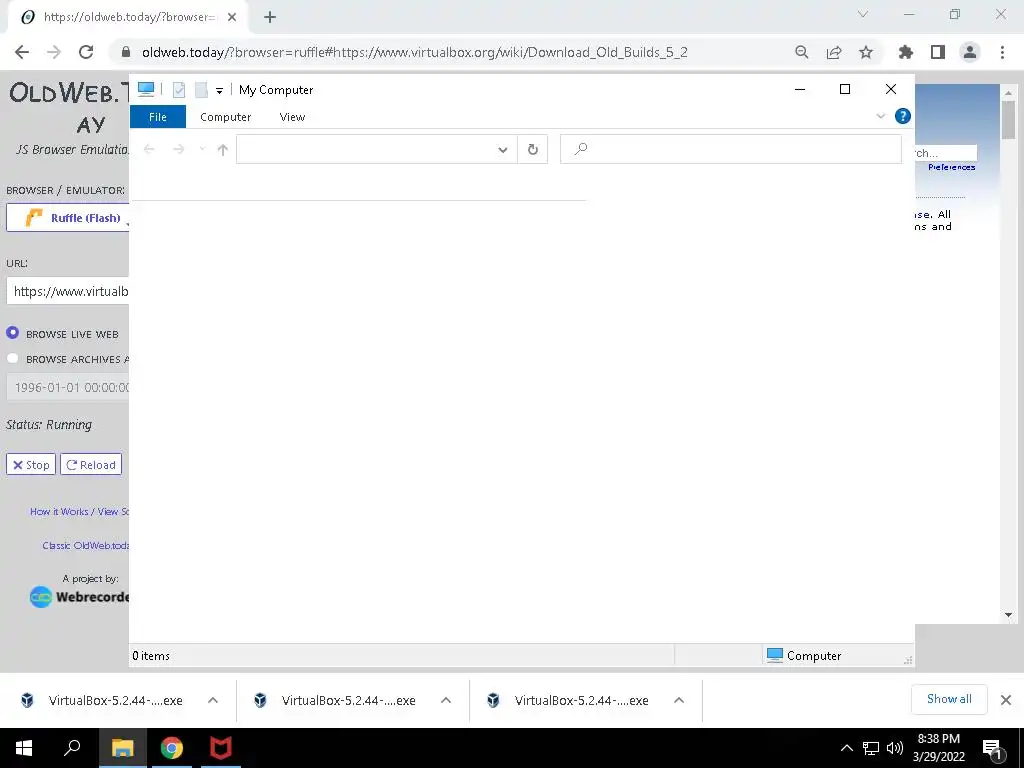Click the Properties quick access icon
Image resolution: width=1024 pixels, height=768 pixels.
[x=179, y=90]
